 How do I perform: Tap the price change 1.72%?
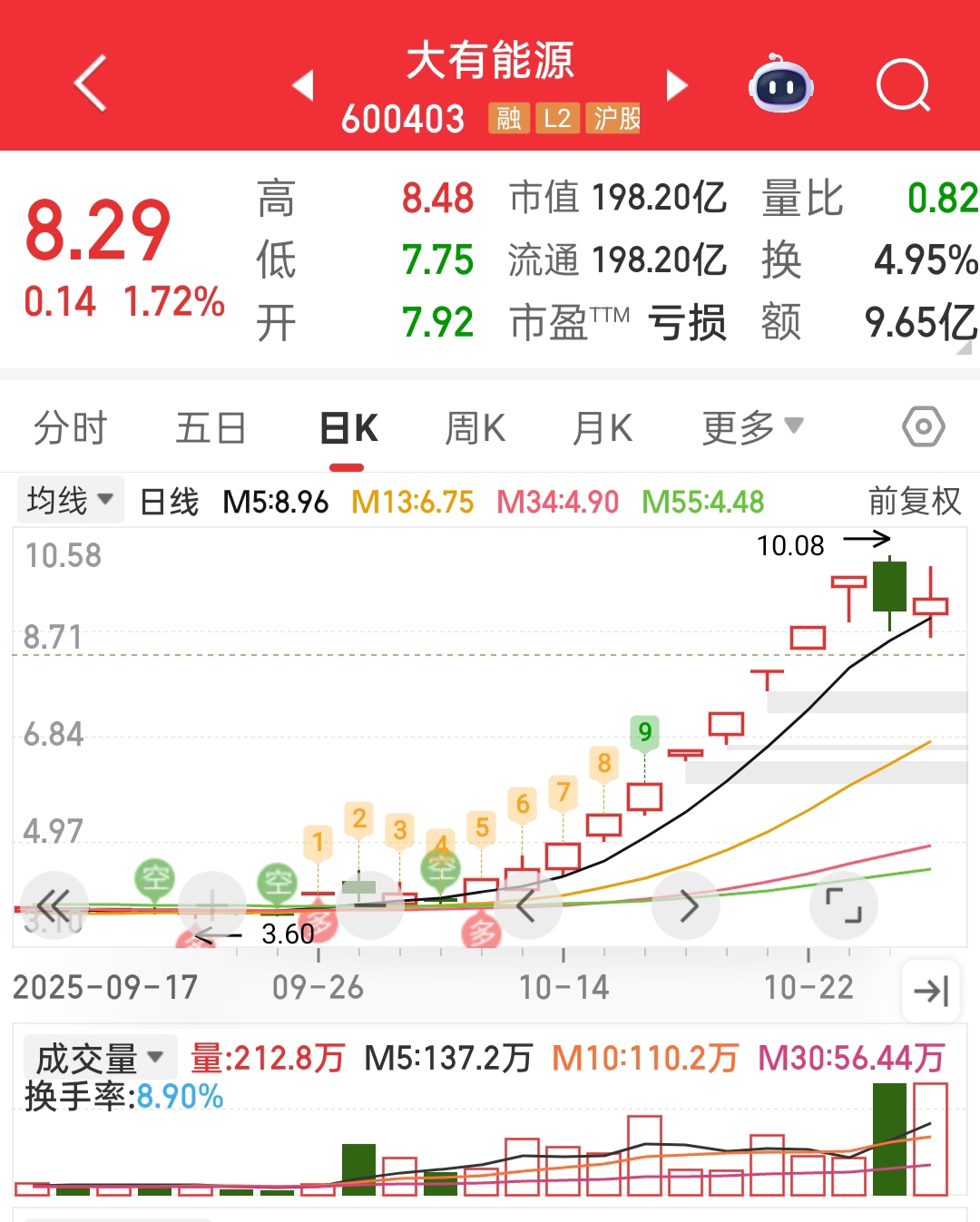coord(174,301)
